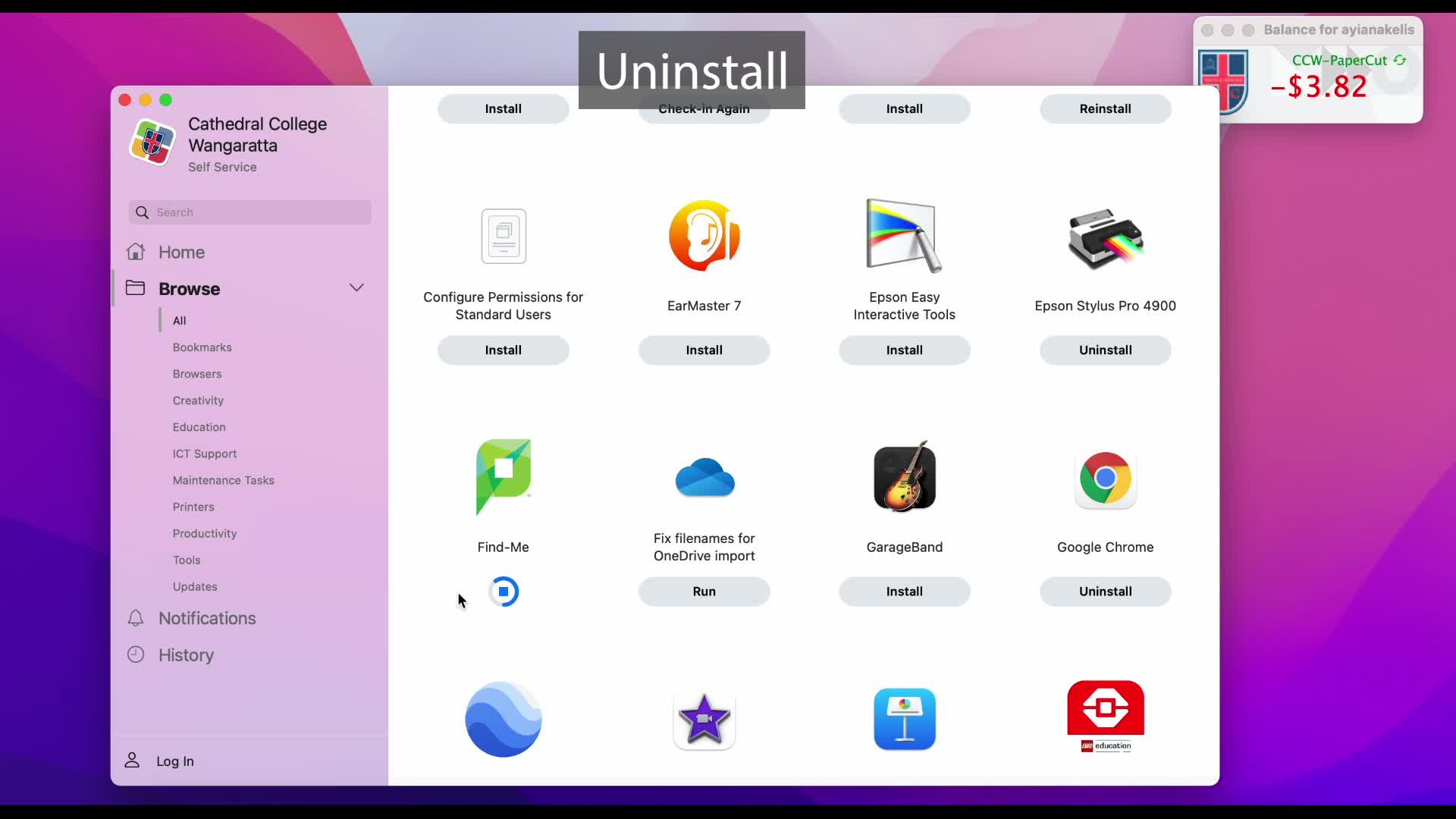
Task: Click the History clock icon
Action: [x=136, y=654]
